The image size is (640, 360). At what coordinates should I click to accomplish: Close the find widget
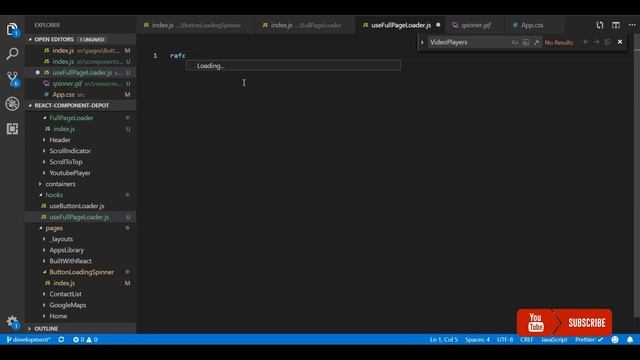tap(620, 42)
